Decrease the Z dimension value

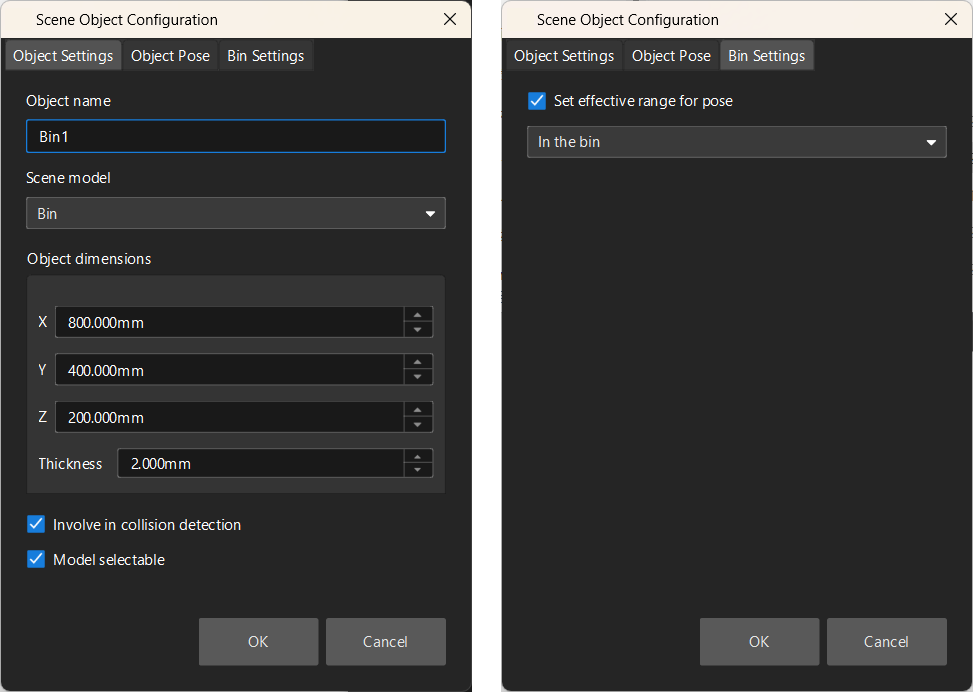pos(418,425)
